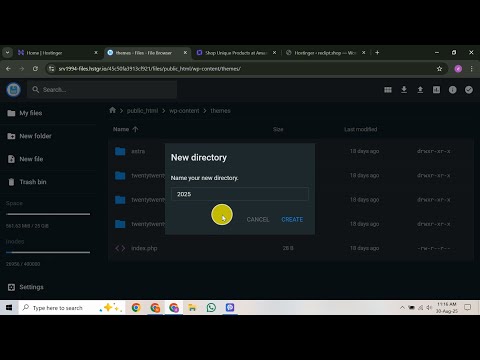The width and height of the screenshot is (480, 360).
Task: Navigate to wp-content breadcrumb
Action: (x=184, y=111)
